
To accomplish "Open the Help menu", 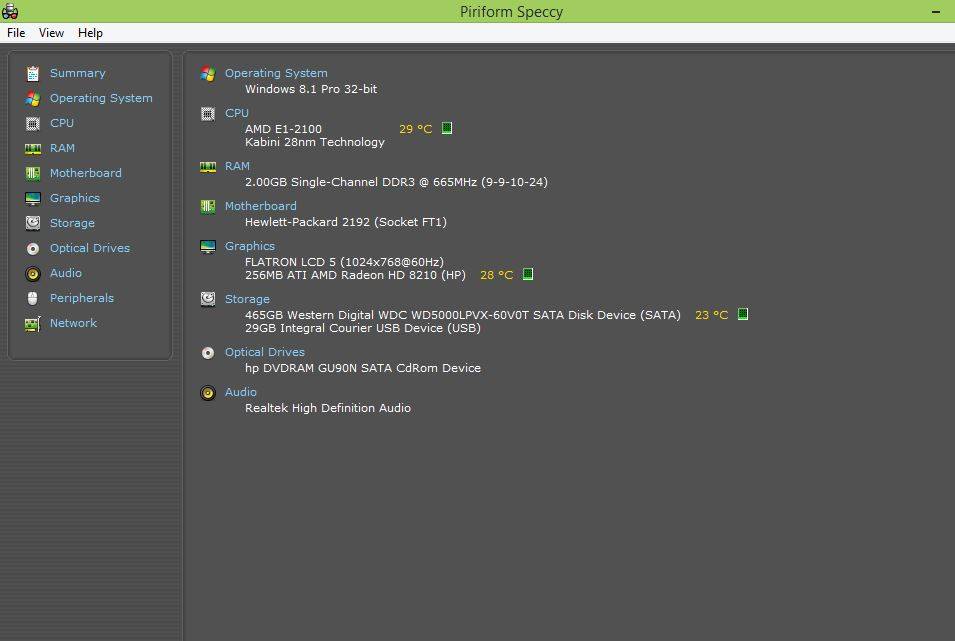I will (x=90, y=33).
